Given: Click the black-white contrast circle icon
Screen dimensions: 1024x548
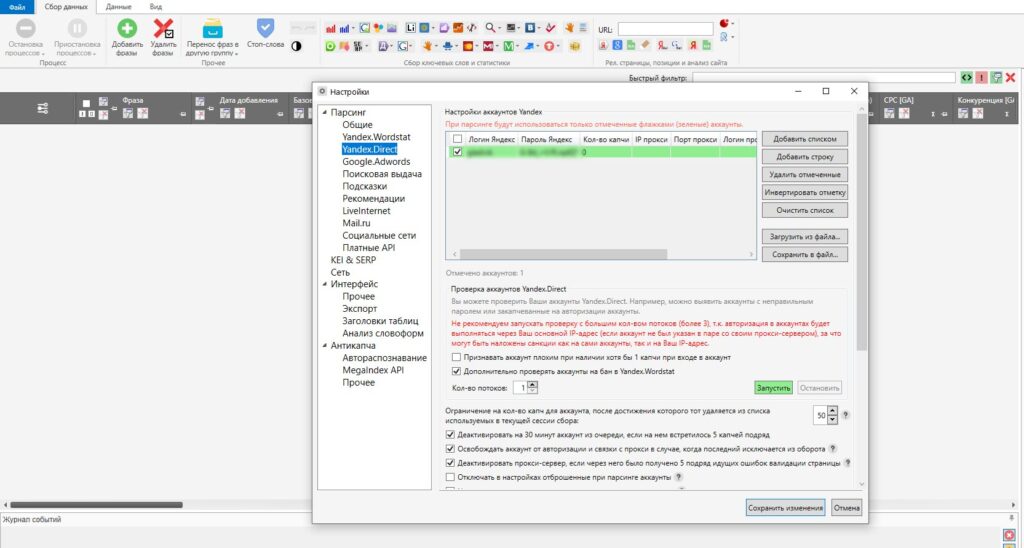Looking at the screenshot, I should coord(296,47).
